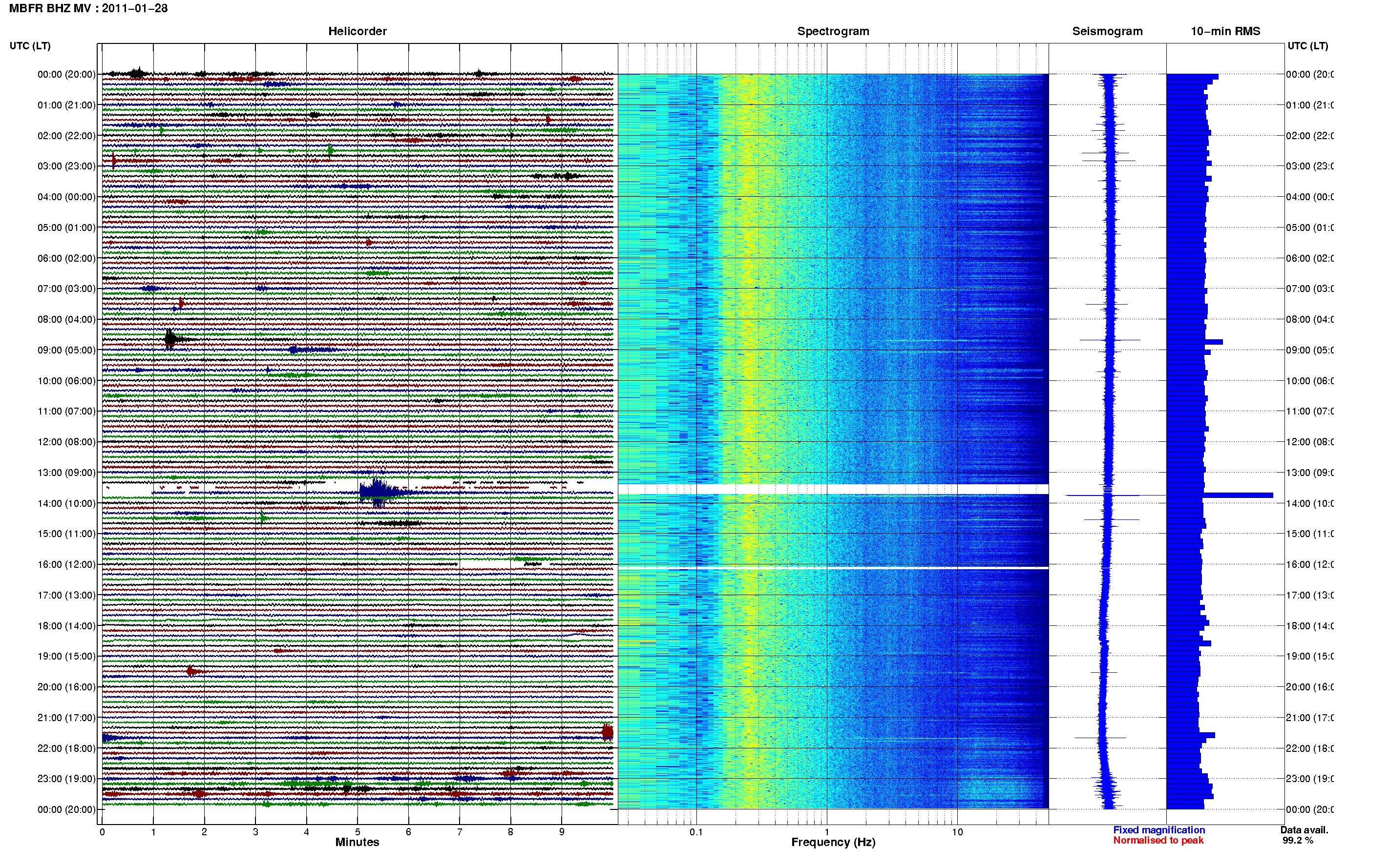Click the Data avail. label

[x=1305, y=830]
